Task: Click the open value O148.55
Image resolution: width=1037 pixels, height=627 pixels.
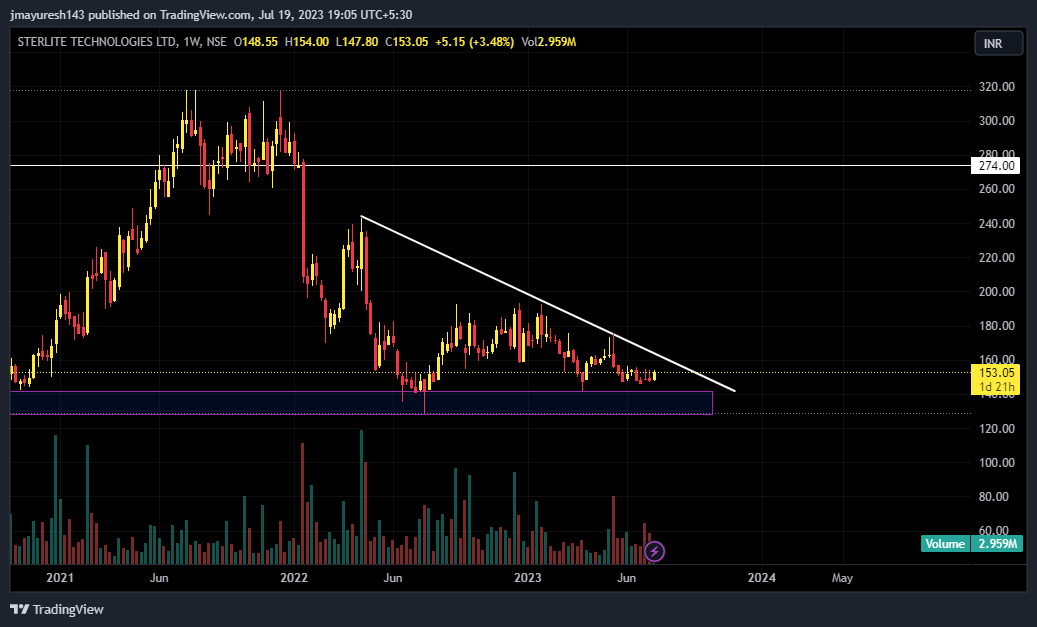Action: pyautogui.click(x=255, y=42)
